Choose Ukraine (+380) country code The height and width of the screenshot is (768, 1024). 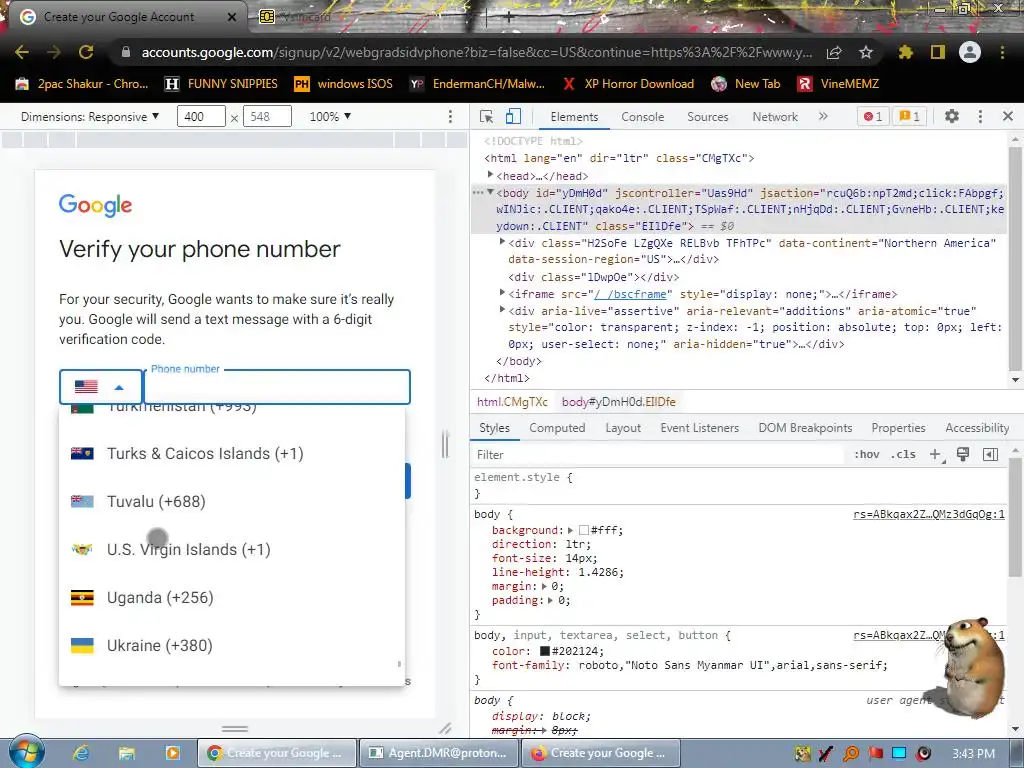(232, 645)
